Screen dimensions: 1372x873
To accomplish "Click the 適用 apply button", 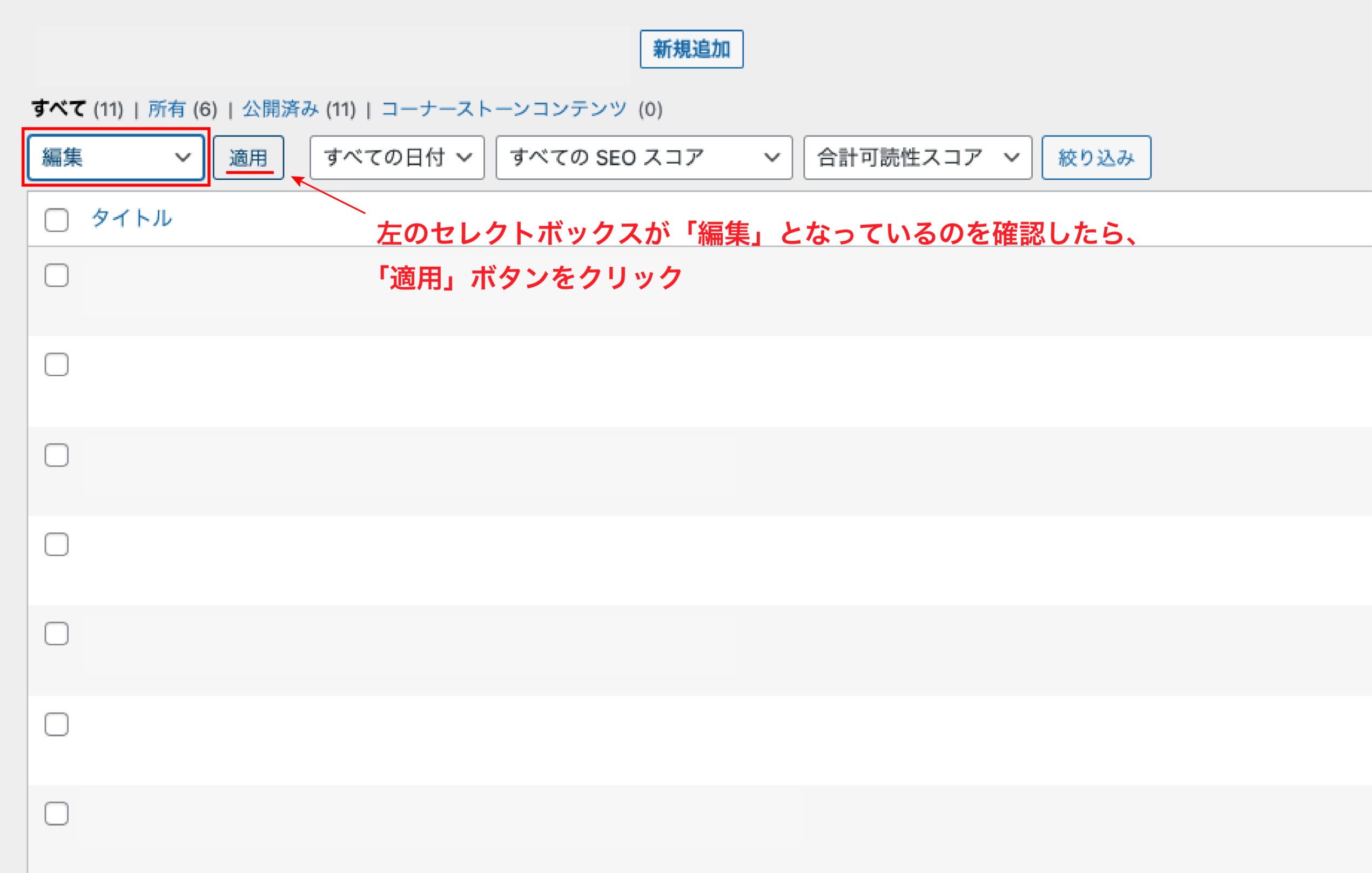I will pos(249,158).
